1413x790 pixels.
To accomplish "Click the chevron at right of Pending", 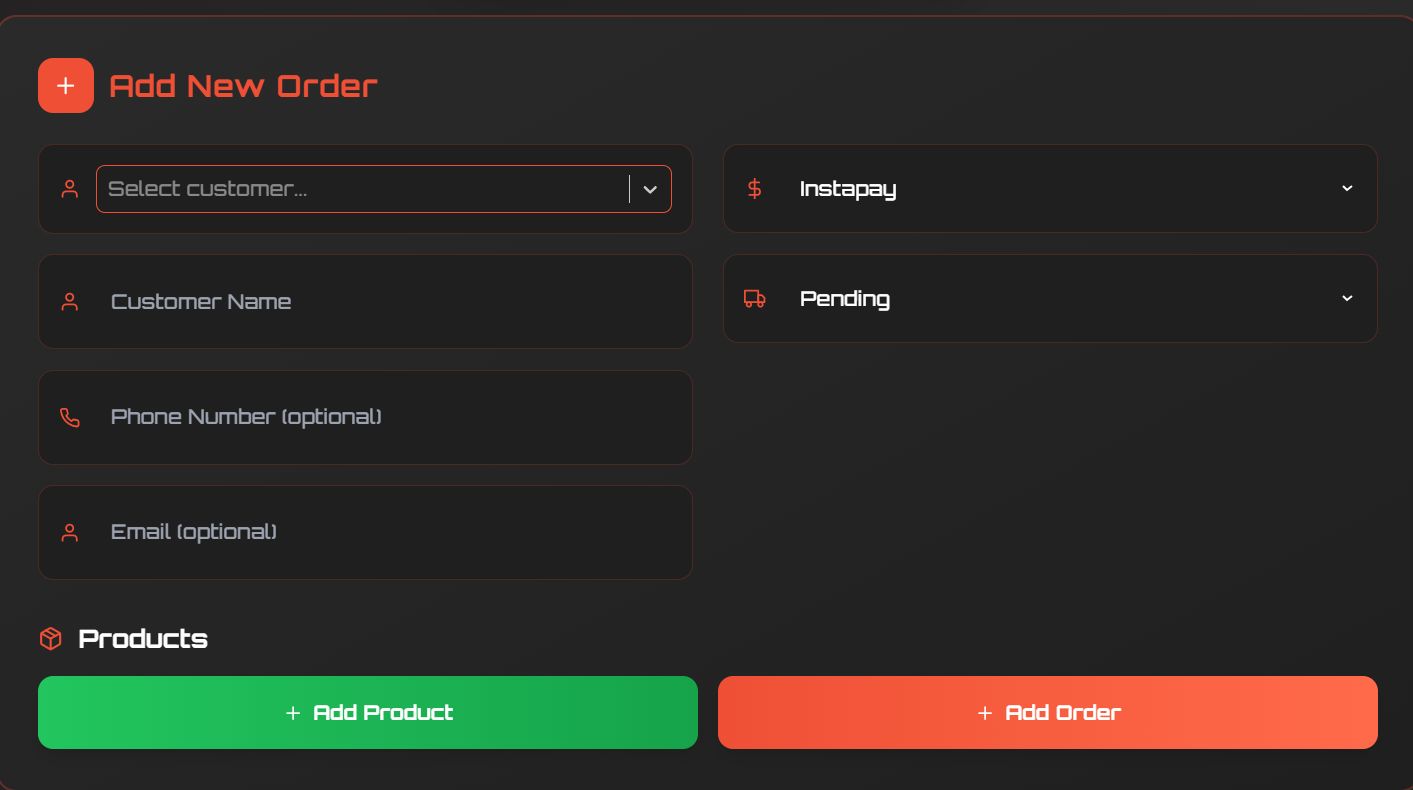I will (1346, 298).
